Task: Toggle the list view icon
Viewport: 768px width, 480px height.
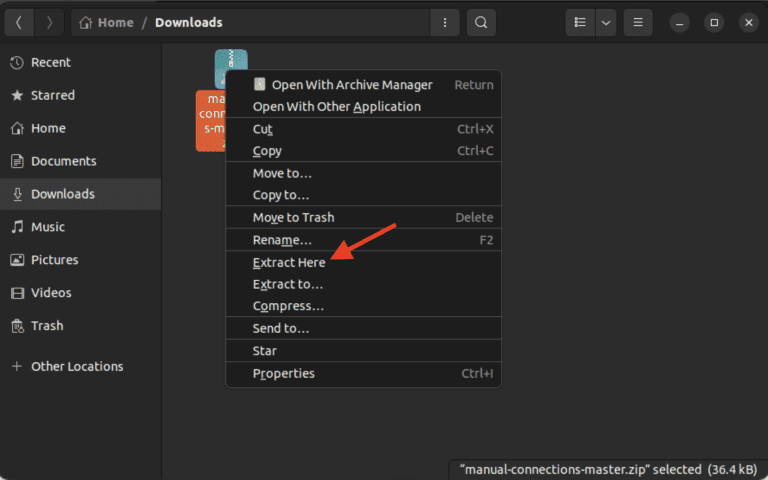Action: point(580,22)
